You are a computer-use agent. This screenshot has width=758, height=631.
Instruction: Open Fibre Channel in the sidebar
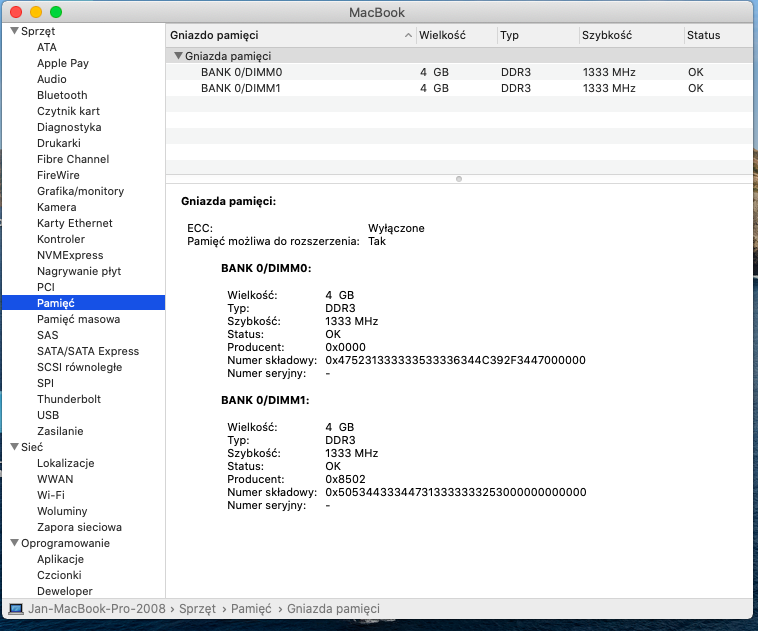click(x=73, y=159)
